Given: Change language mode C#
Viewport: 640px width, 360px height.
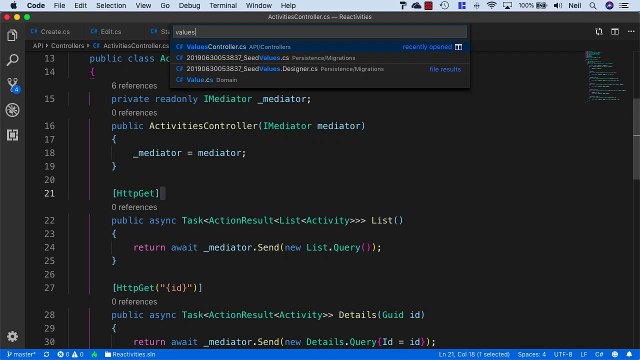Looking at the screenshot, I should click(x=599, y=354).
